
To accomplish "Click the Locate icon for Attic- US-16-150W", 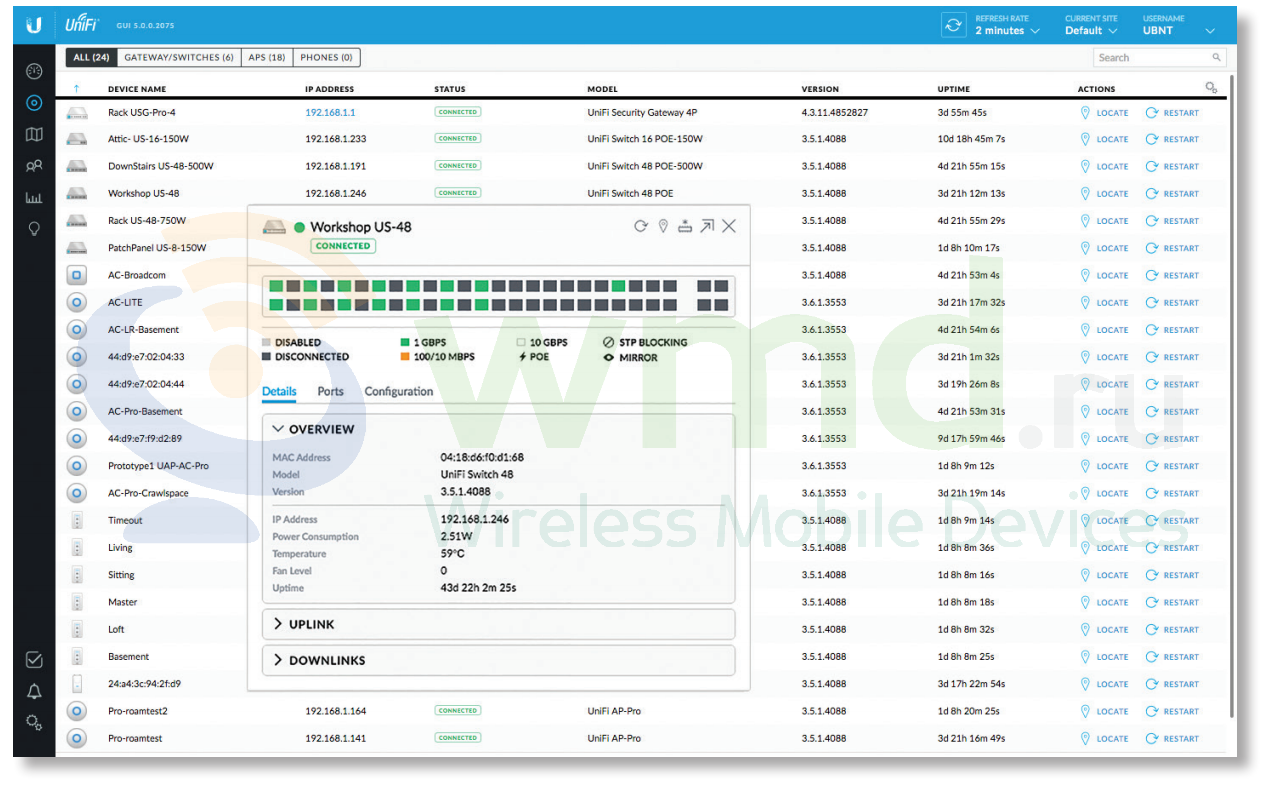I will point(1085,140).
